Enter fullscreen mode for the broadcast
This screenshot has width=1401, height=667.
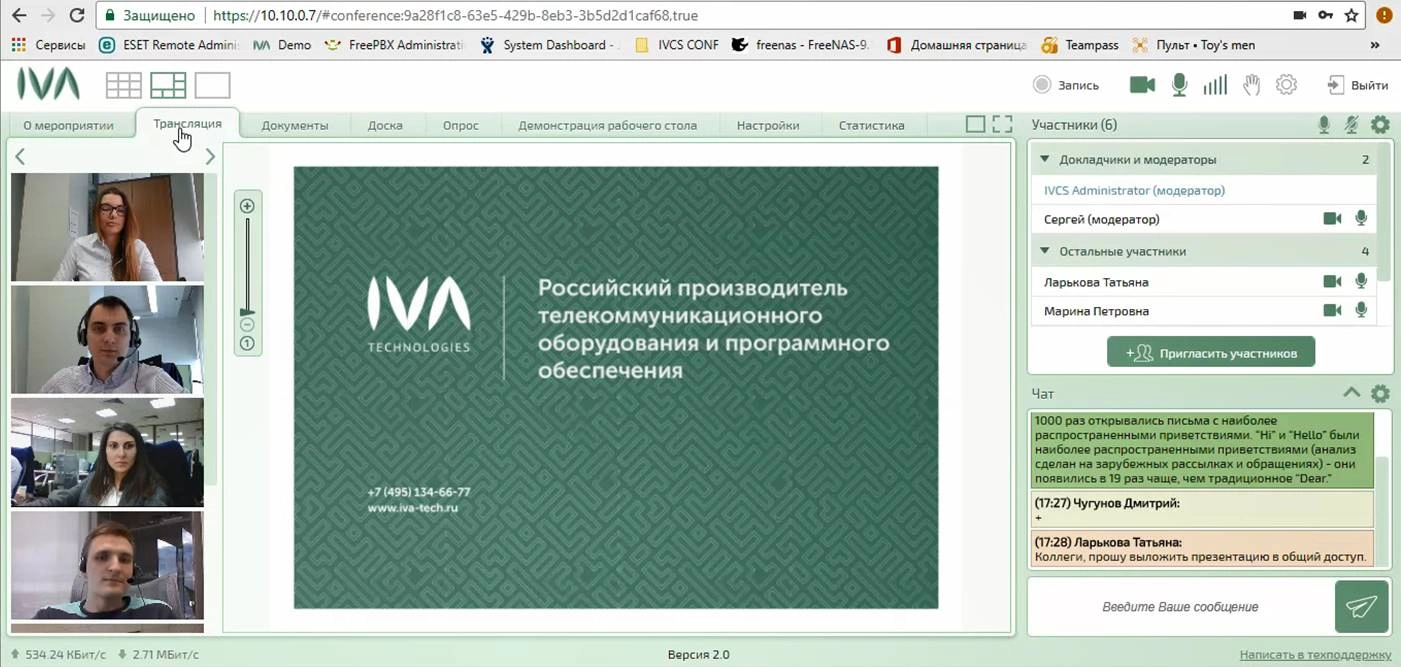(x=1002, y=124)
